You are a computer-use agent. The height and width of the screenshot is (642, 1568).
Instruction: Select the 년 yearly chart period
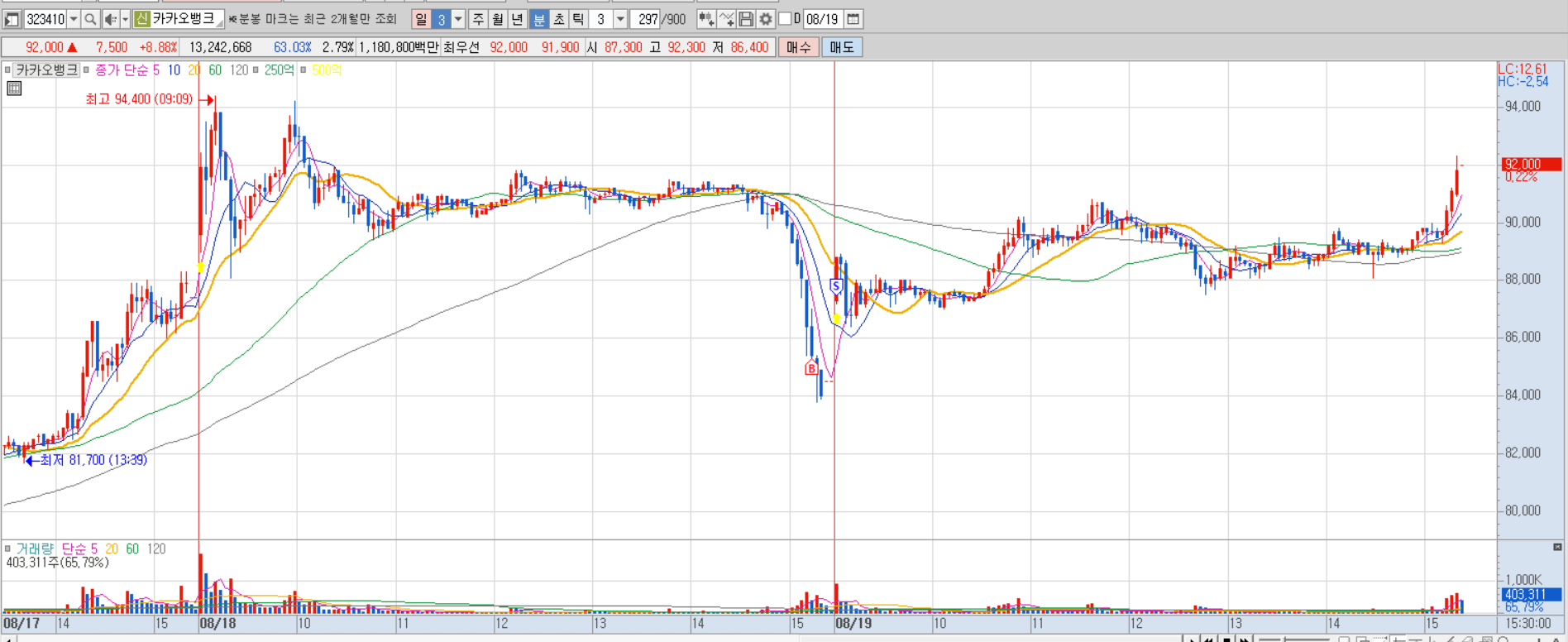[518, 19]
